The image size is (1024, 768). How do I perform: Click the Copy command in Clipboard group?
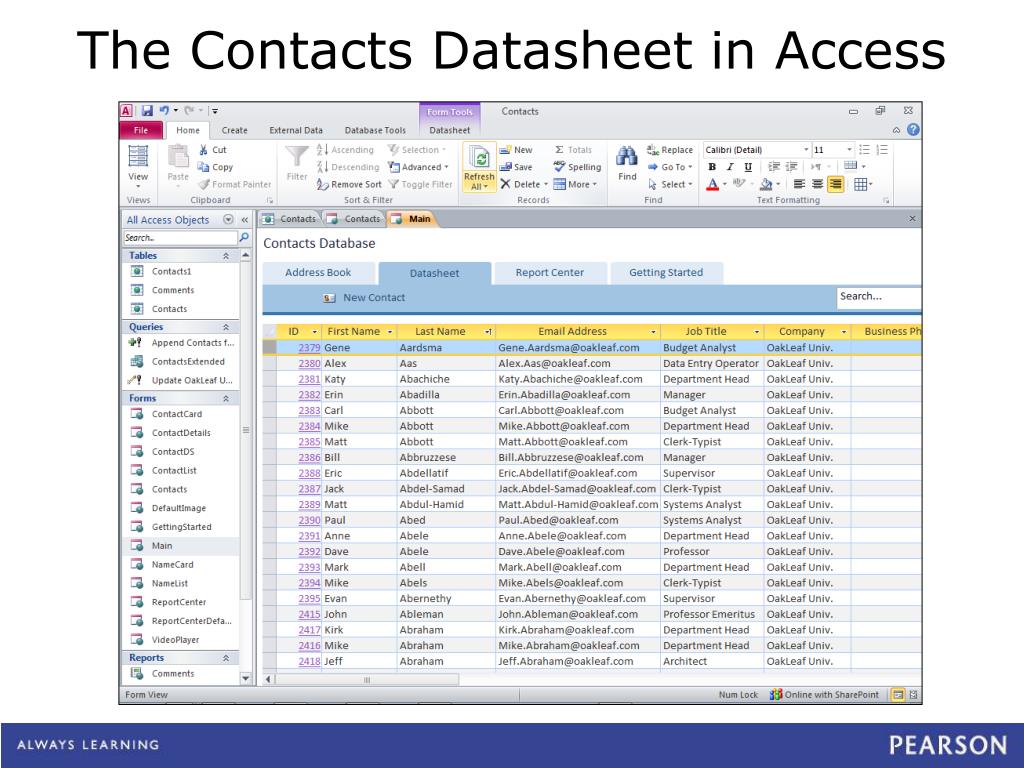click(216, 167)
